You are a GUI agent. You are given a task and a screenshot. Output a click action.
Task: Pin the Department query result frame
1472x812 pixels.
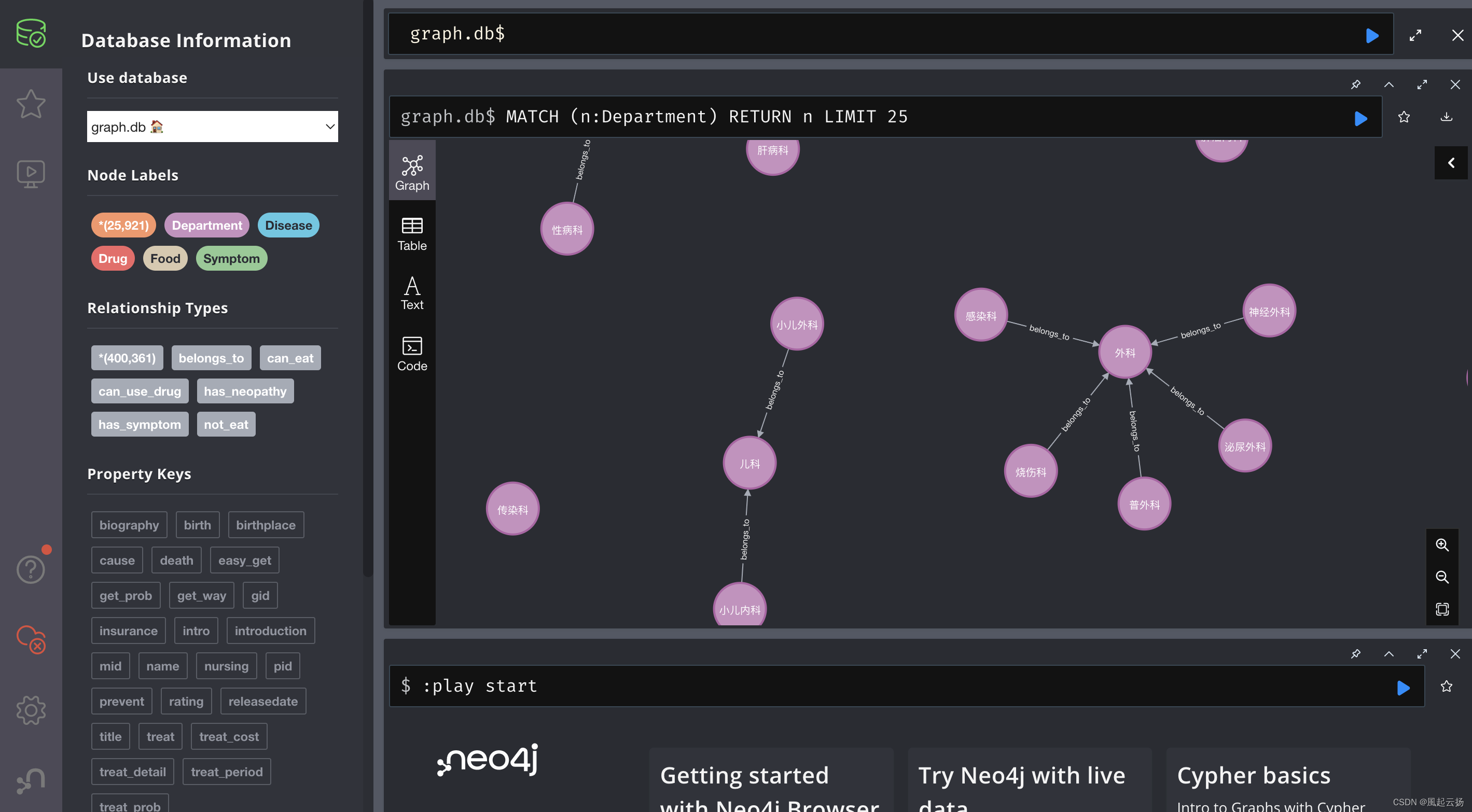(x=1355, y=85)
